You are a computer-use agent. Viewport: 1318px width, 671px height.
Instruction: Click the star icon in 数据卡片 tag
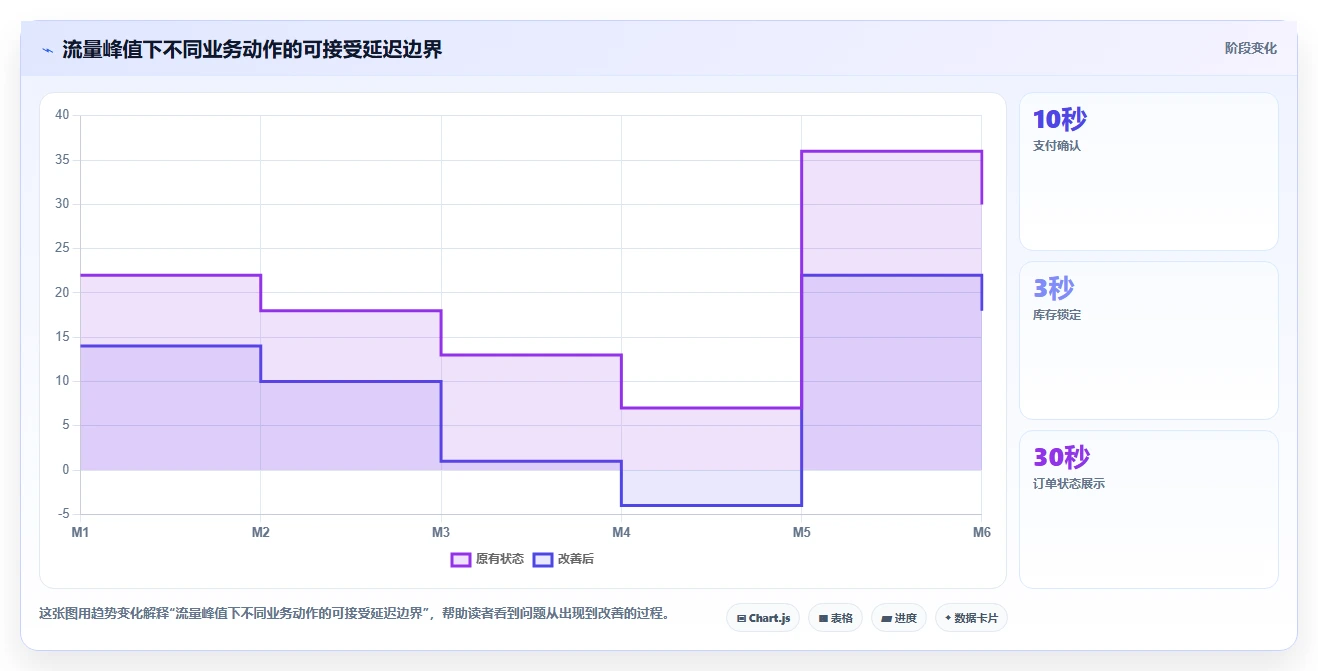click(948, 618)
